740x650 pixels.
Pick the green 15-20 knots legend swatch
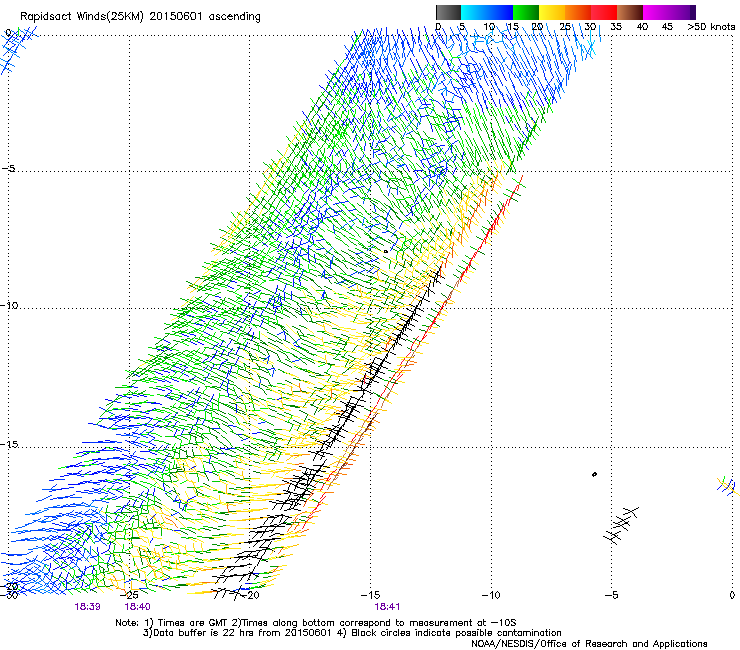(526, 12)
